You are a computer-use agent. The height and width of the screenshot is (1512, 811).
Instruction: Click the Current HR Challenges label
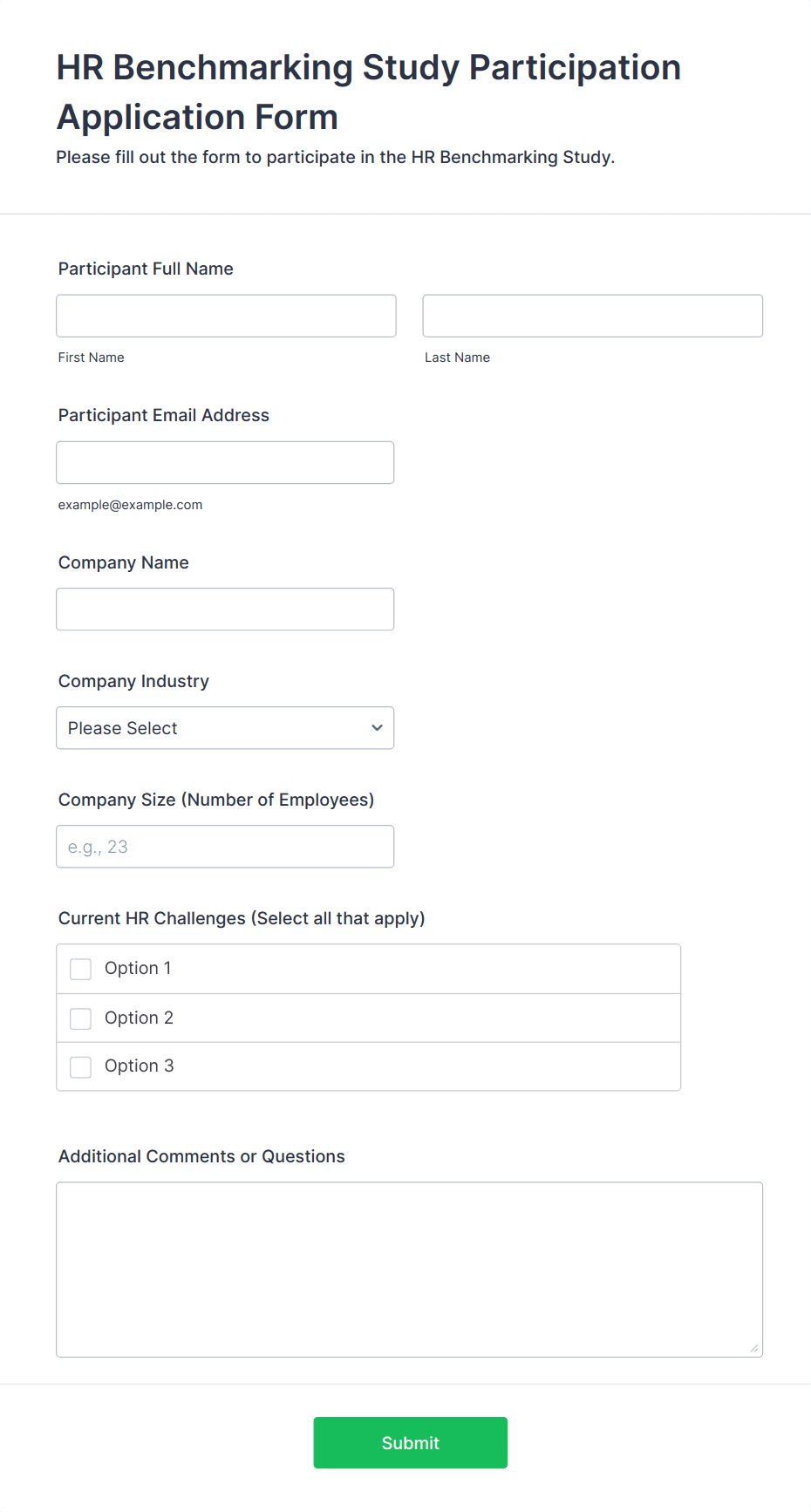pyautogui.click(x=242, y=918)
